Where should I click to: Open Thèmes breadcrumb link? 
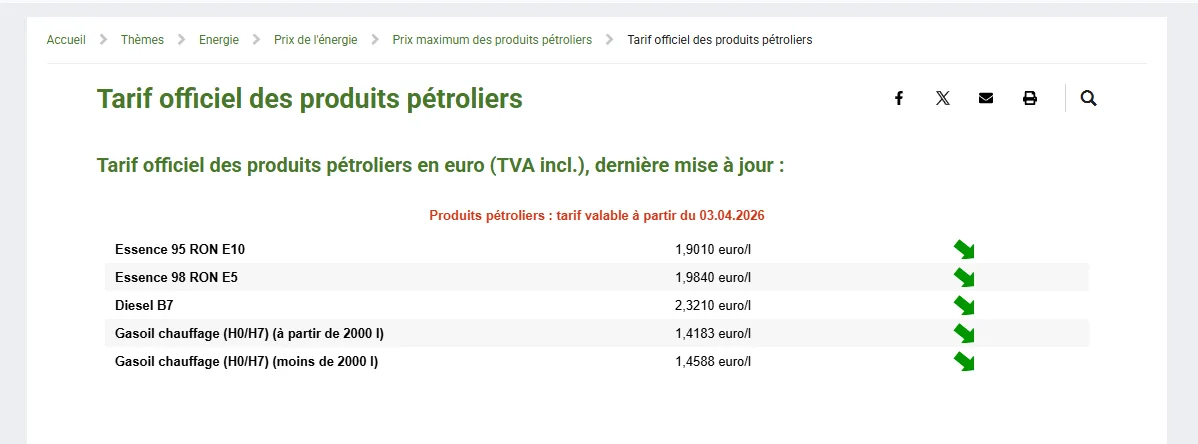point(142,40)
